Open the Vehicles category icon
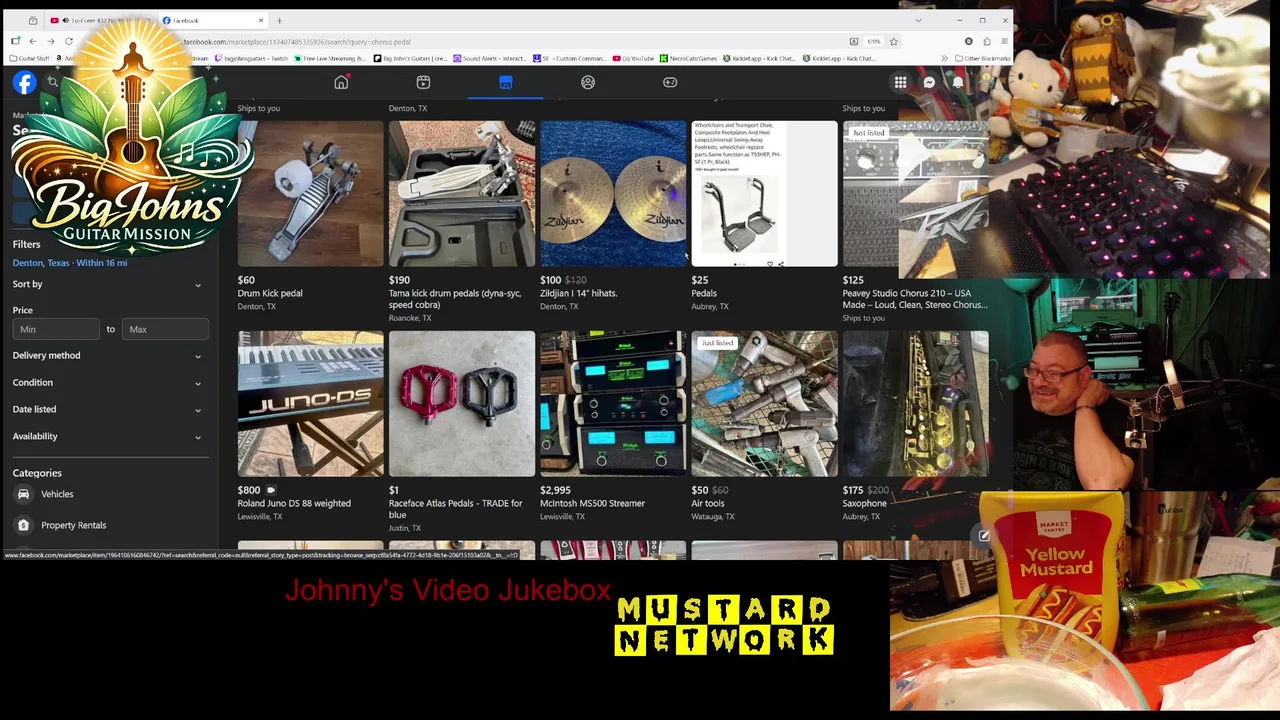The image size is (1280, 720). pos(23,494)
